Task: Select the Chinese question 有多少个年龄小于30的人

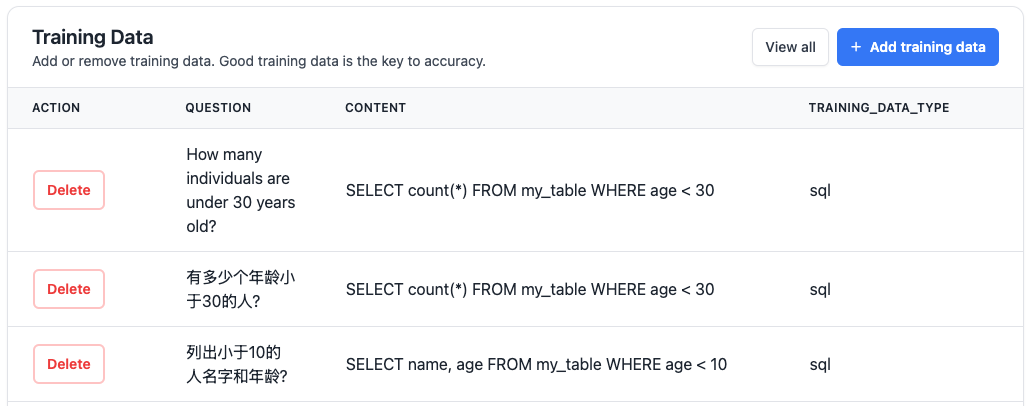Action: (241, 289)
